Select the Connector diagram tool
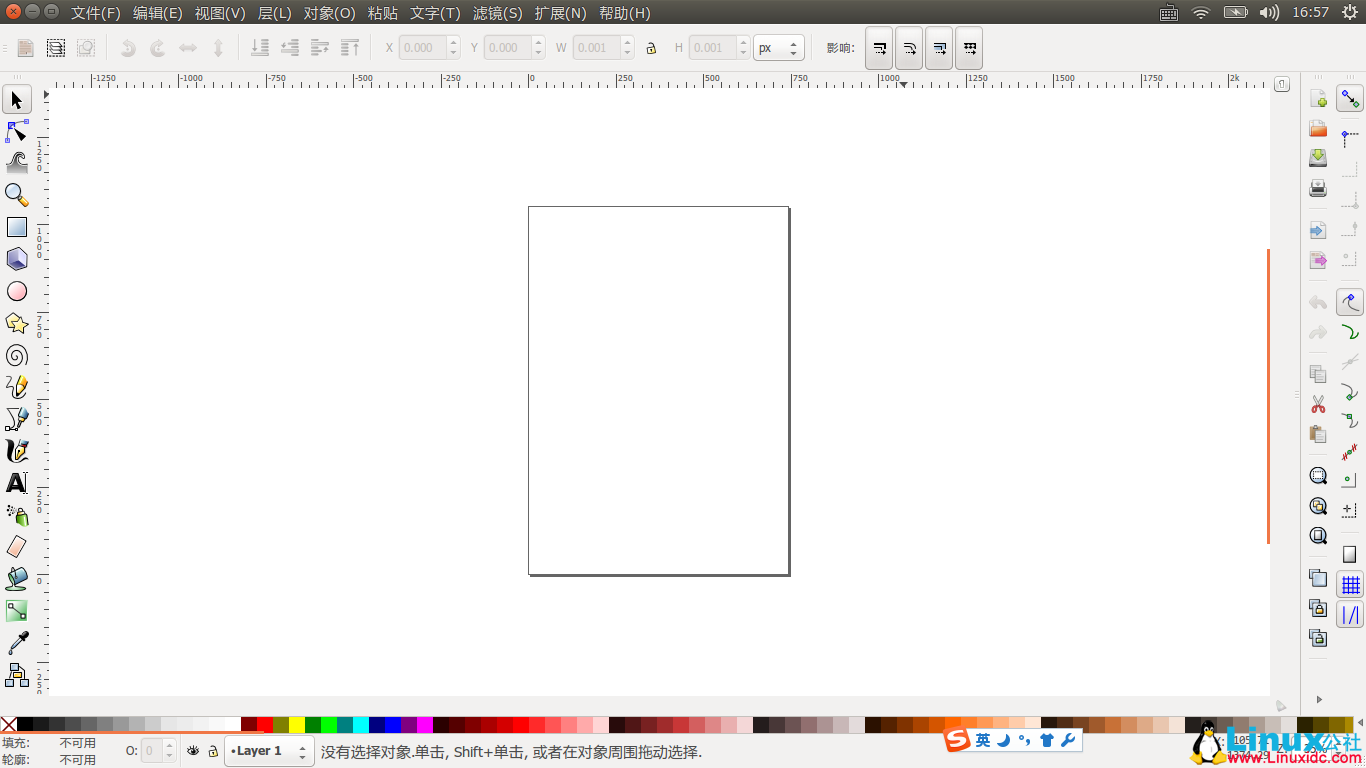This screenshot has width=1366, height=768. point(17,675)
